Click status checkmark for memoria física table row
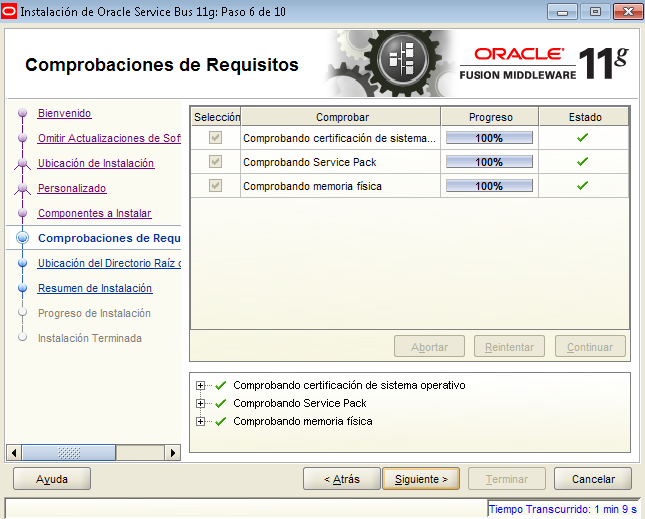Image resolution: width=645 pixels, height=519 pixels. click(x=582, y=185)
